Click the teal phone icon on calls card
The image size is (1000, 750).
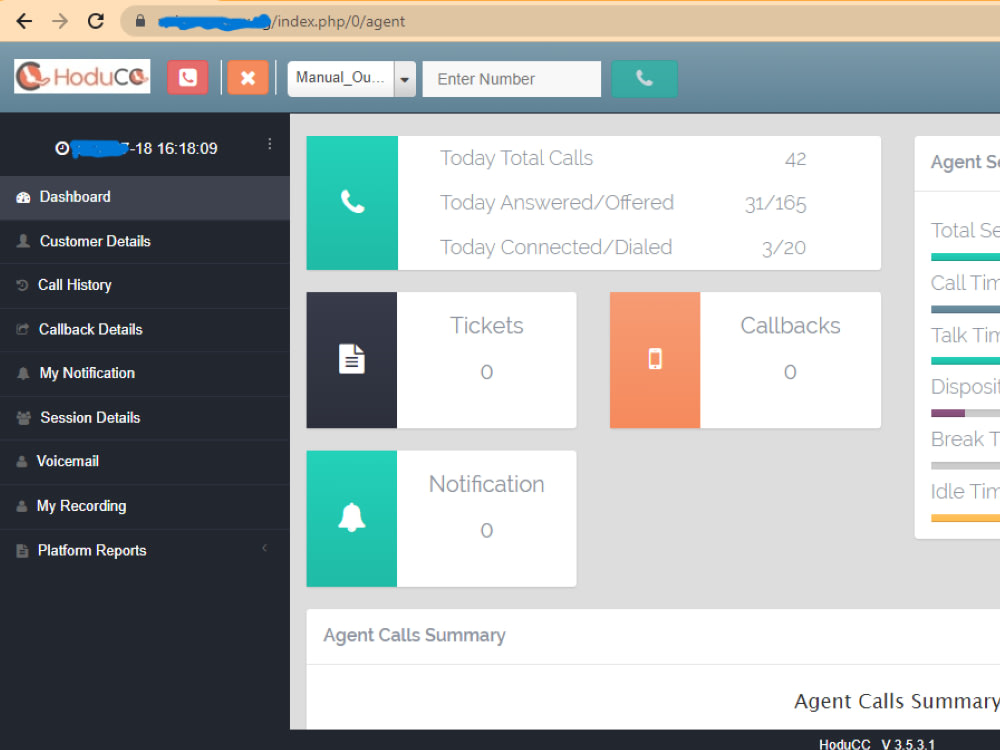coord(352,202)
